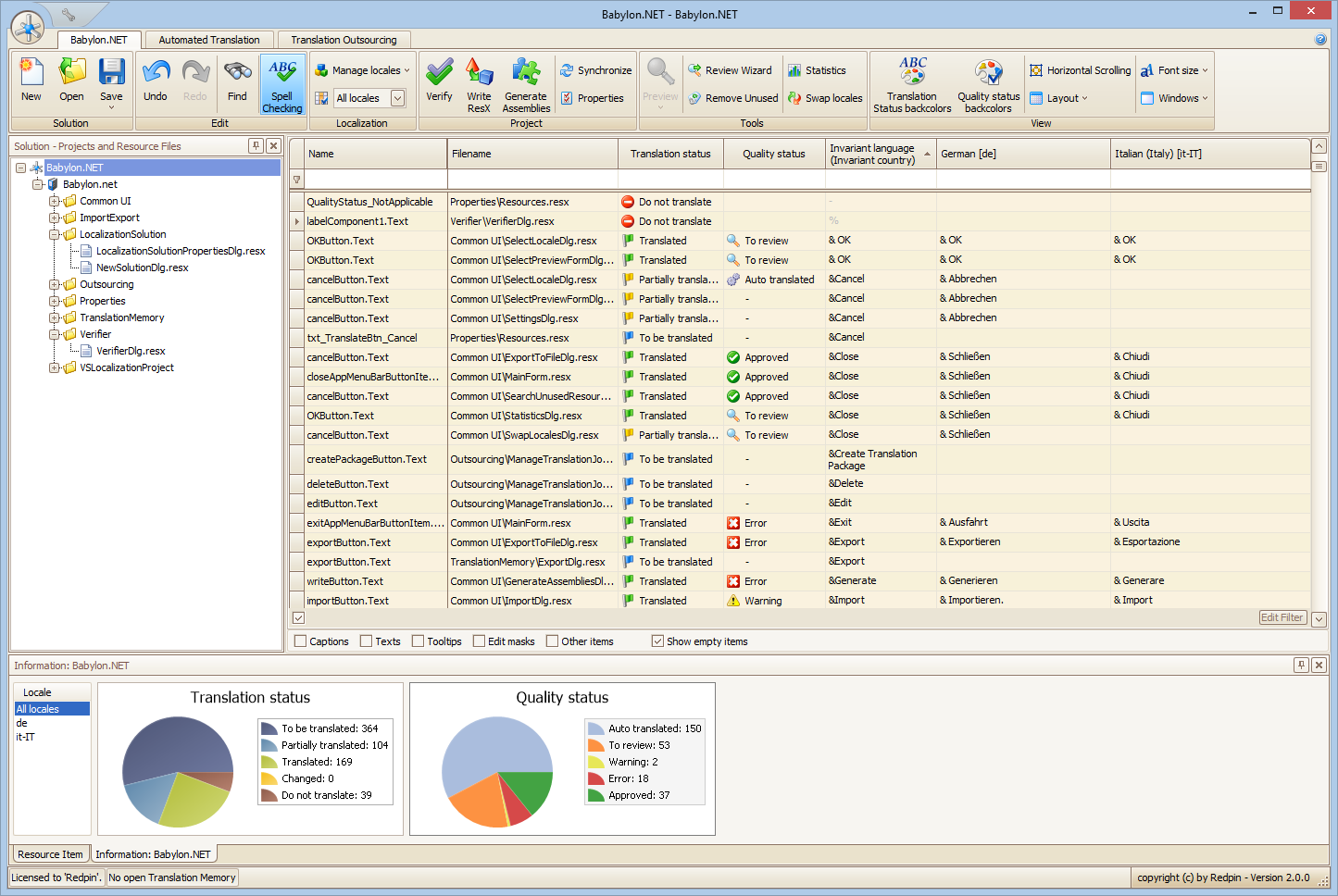Undo the last edit
The image size is (1338, 896).
pyautogui.click(x=156, y=81)
